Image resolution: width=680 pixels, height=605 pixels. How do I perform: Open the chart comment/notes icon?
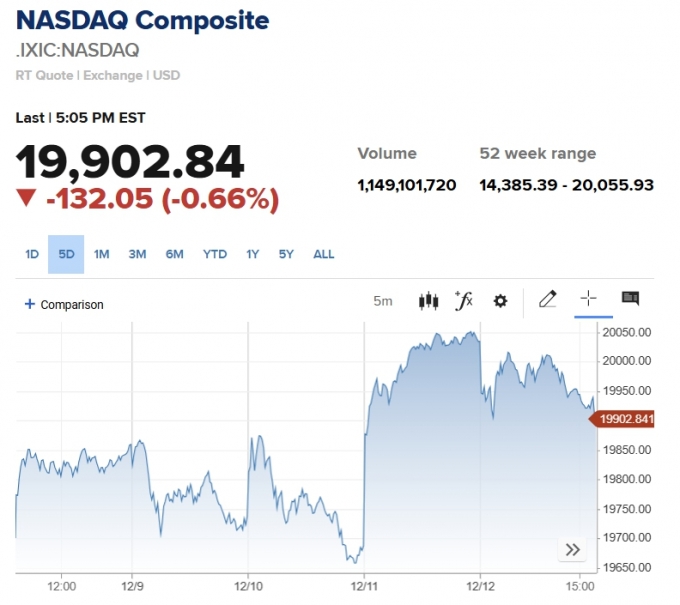630,299
